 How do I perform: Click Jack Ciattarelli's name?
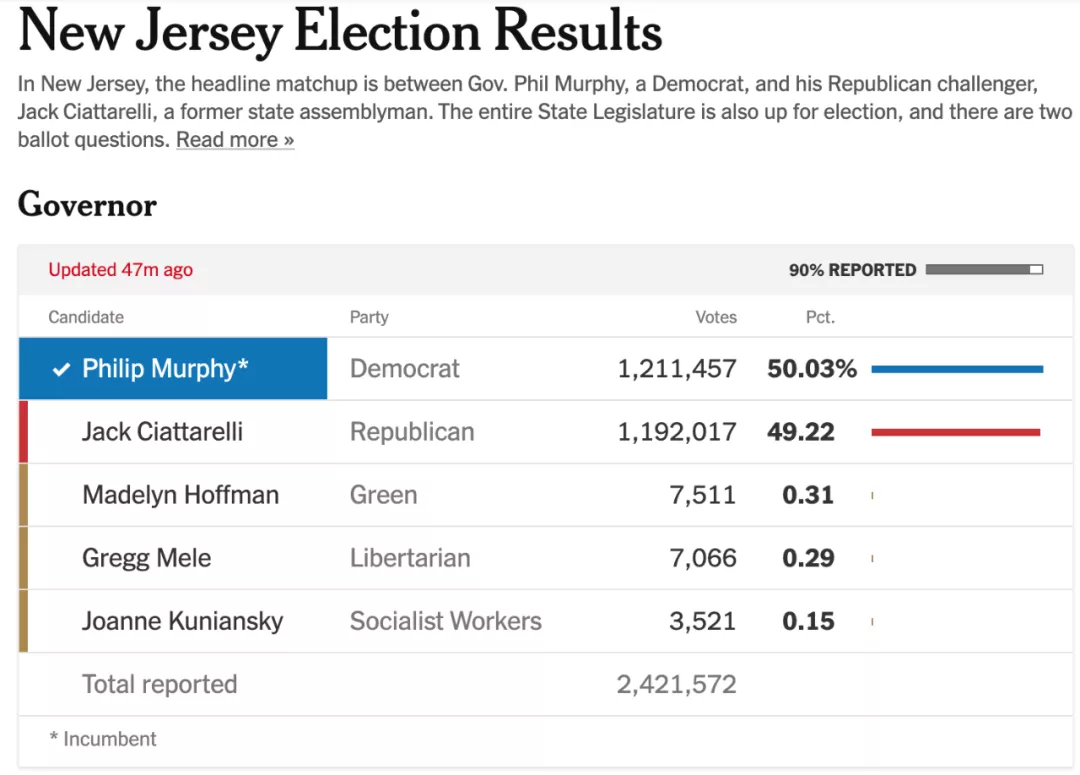(x=162, y=432)
